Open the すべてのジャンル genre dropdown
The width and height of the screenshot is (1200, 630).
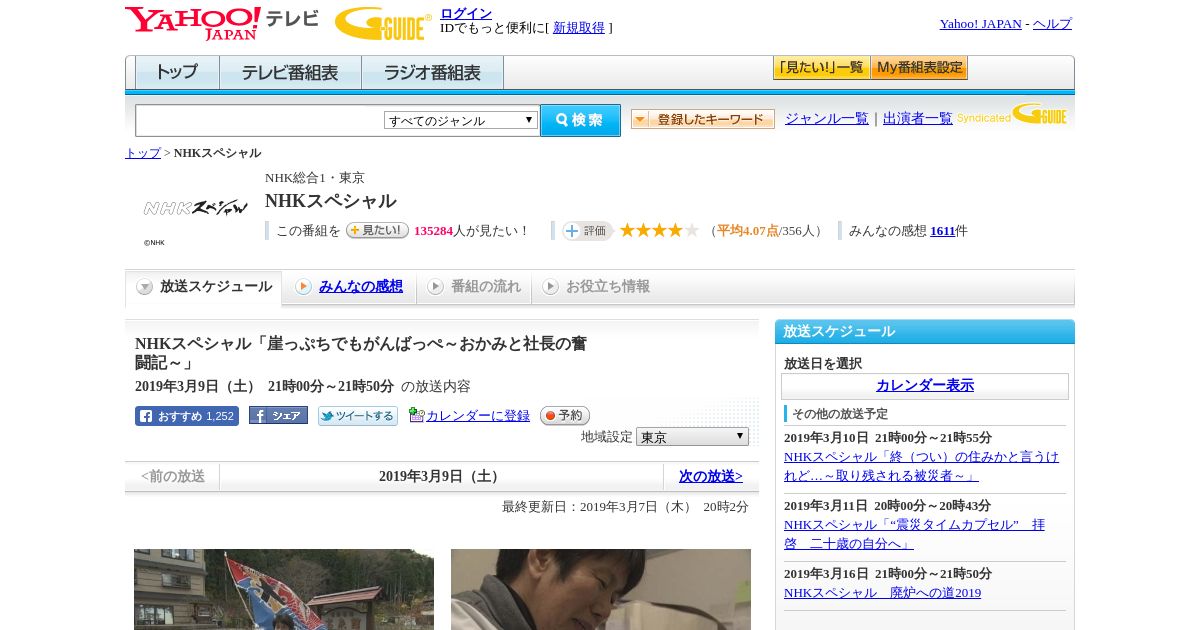pyautogui.click(x=461, y=120)
